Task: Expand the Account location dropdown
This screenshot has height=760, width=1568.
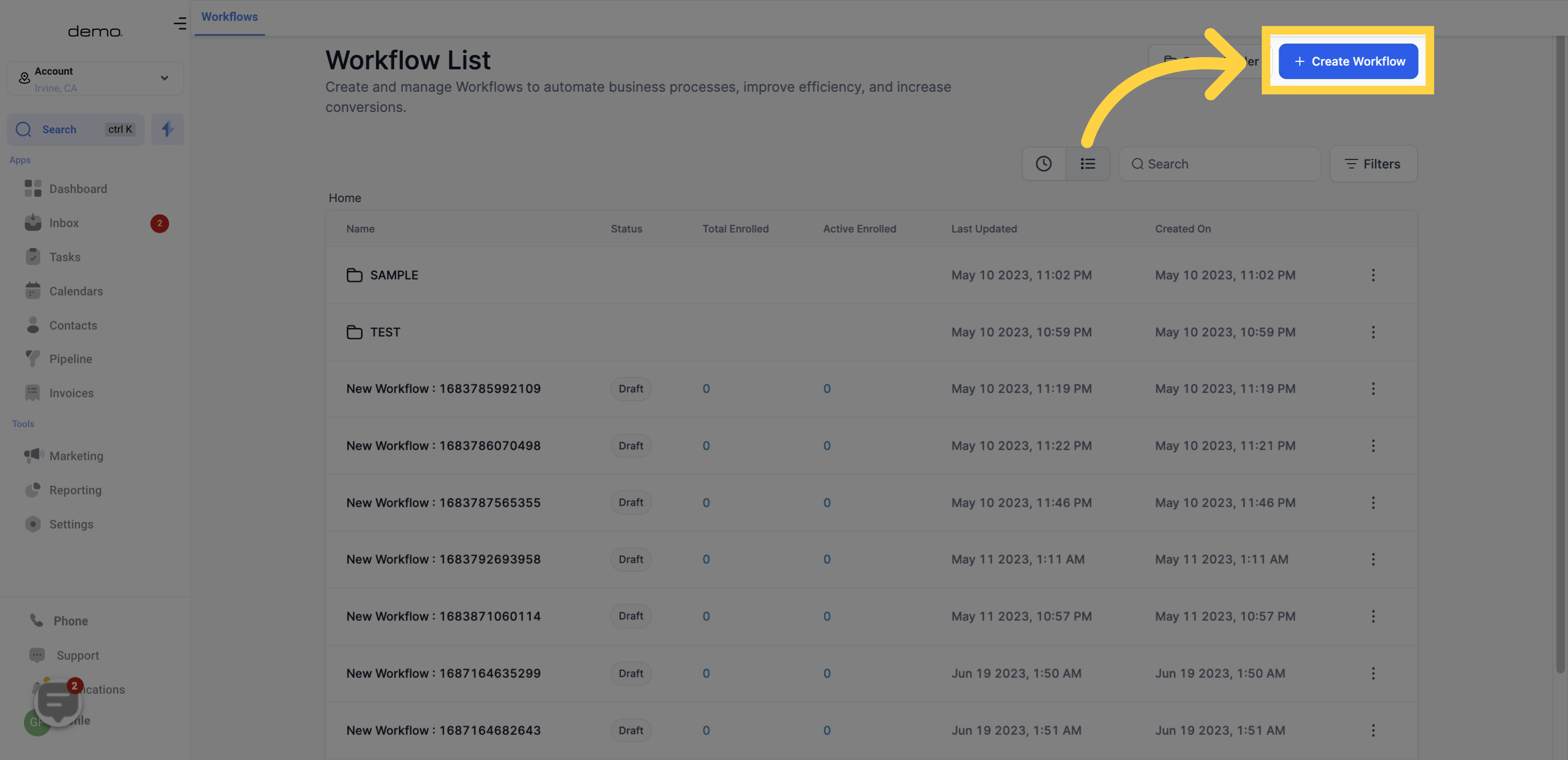Action: point(95,78)
